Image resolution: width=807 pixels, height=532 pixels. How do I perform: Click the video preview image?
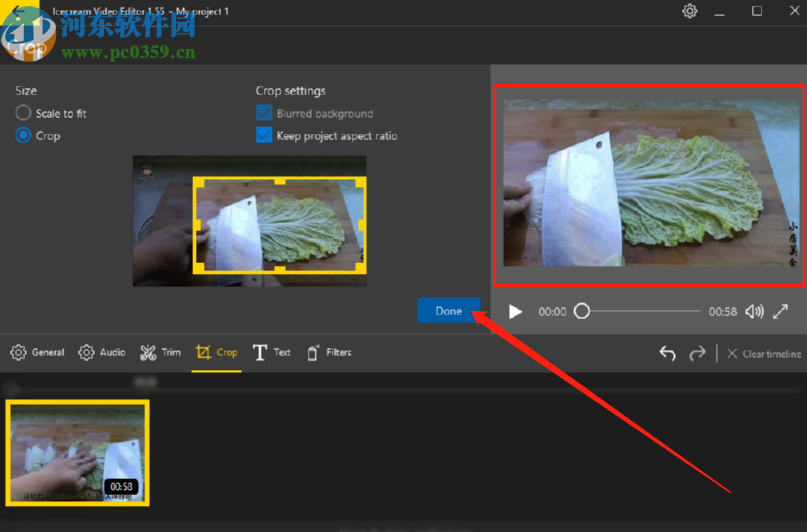click(x=651, y=183)
